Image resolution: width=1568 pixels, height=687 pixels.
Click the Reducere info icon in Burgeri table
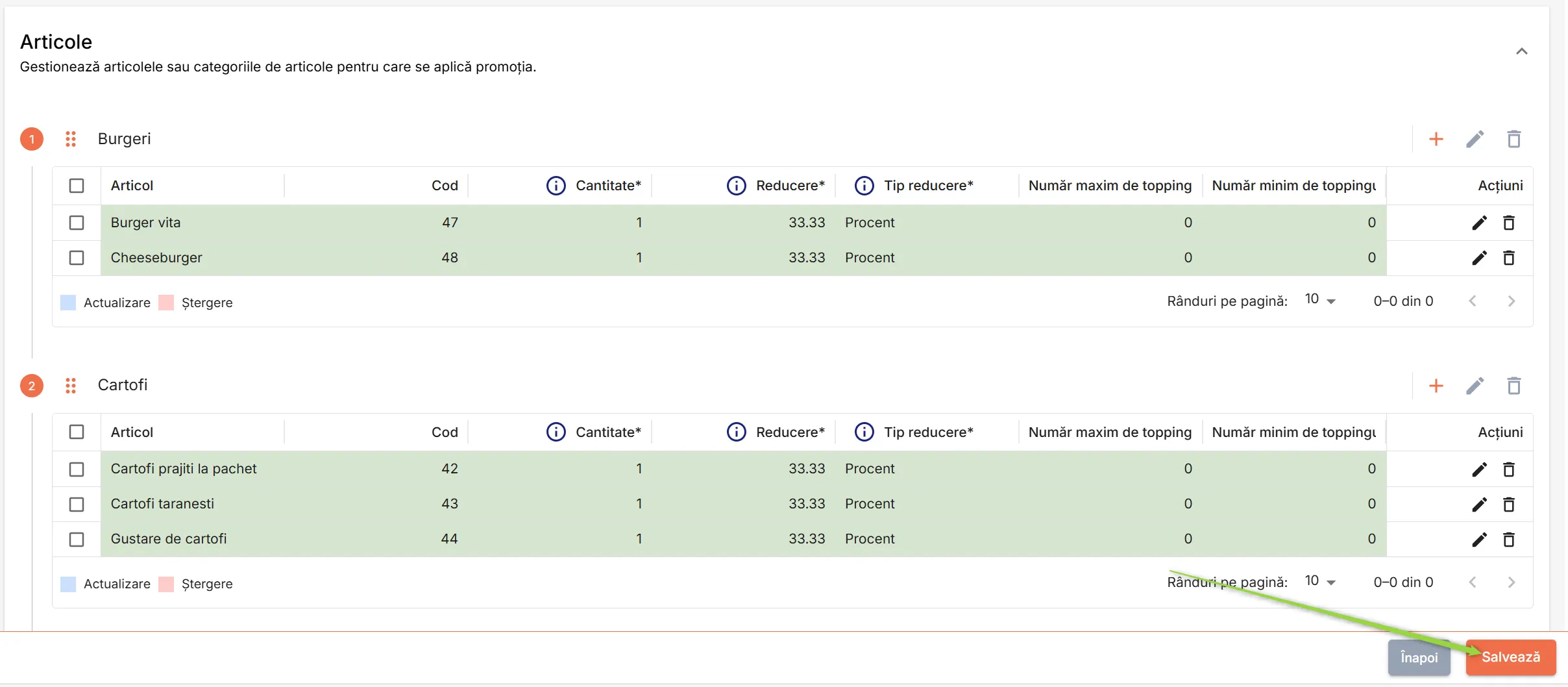coord(737,186)
